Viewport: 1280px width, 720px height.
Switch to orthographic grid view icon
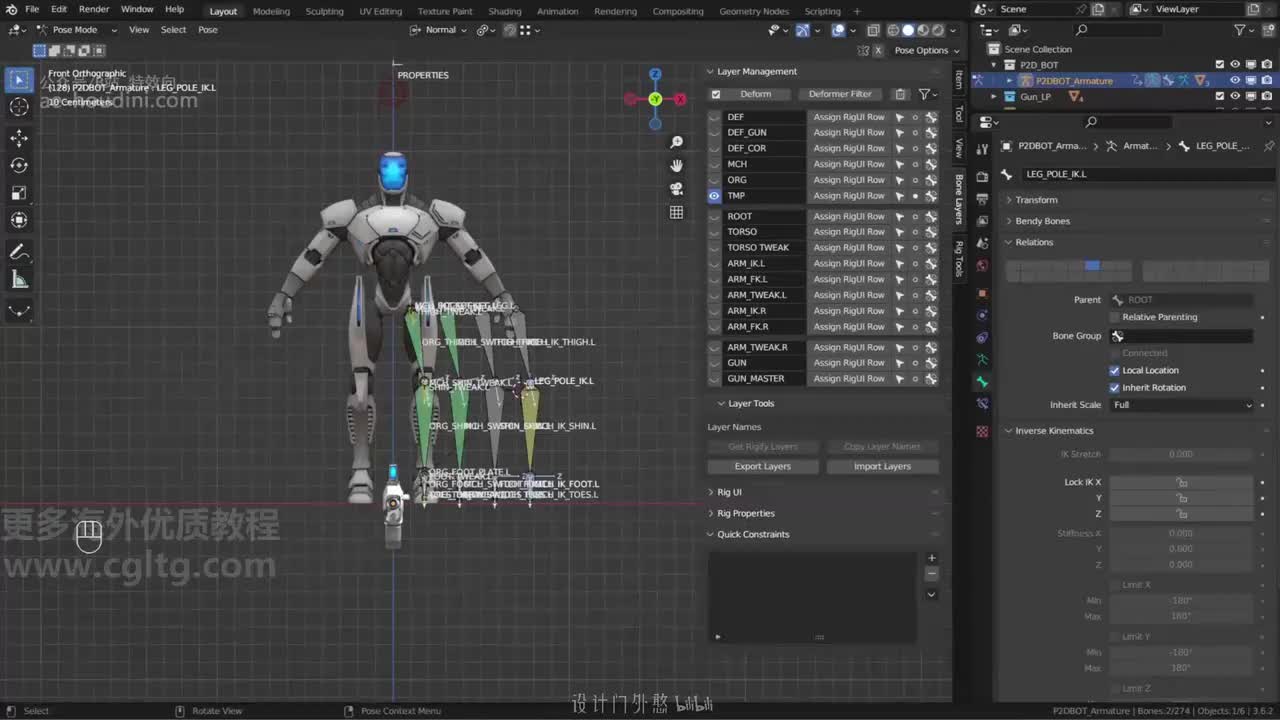[677, 212]
